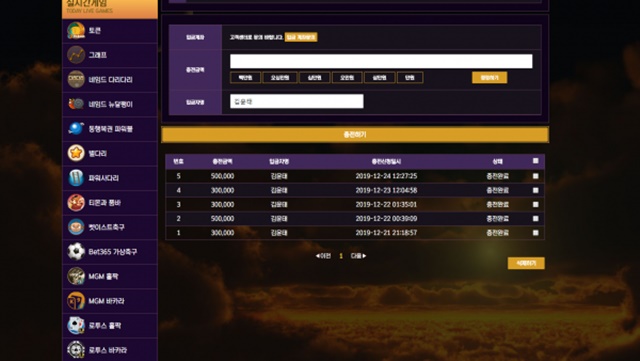640x361 pixels.
Task: Select the Powerball blue ball icon
Action: 76,129
